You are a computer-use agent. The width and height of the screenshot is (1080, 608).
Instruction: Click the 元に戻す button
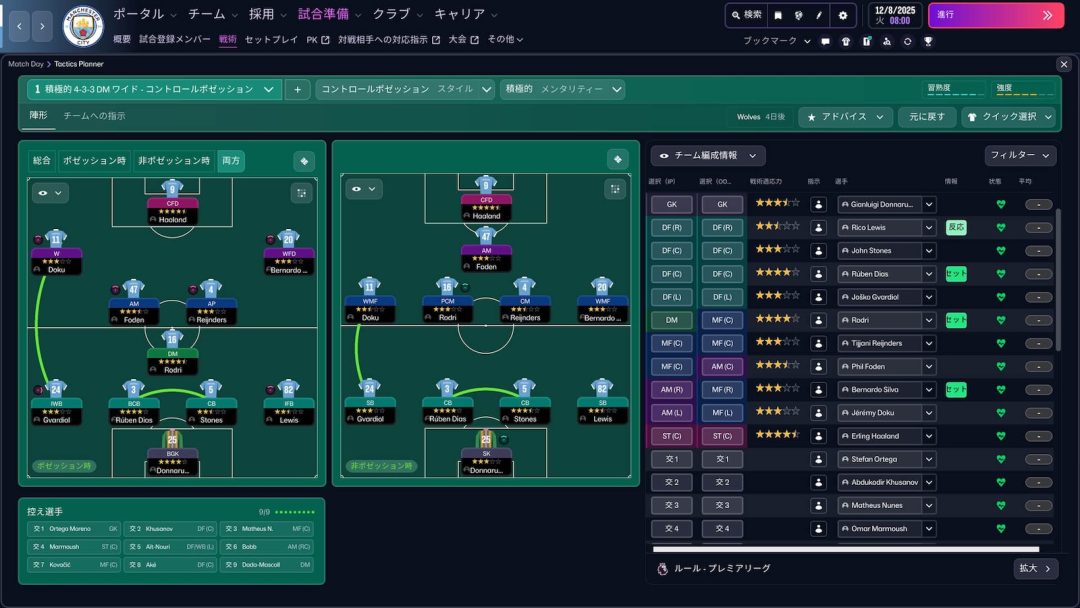926,117
